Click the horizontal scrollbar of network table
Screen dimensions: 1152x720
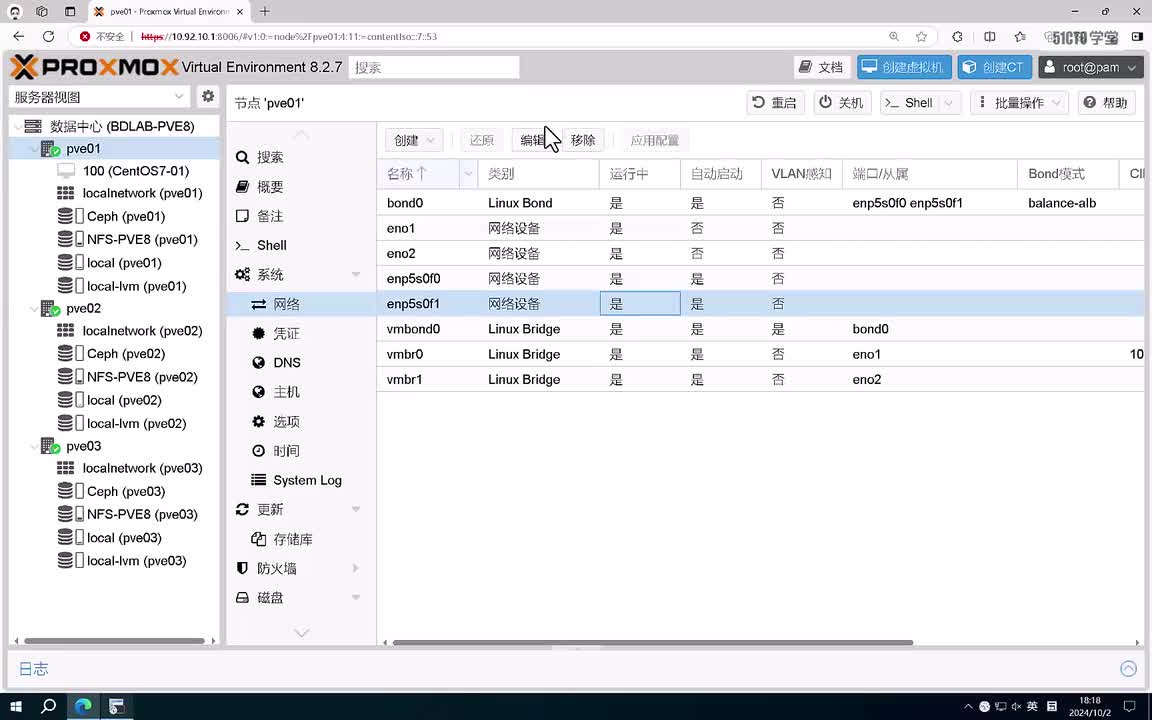pyautogui.click(x=652, y=642)
